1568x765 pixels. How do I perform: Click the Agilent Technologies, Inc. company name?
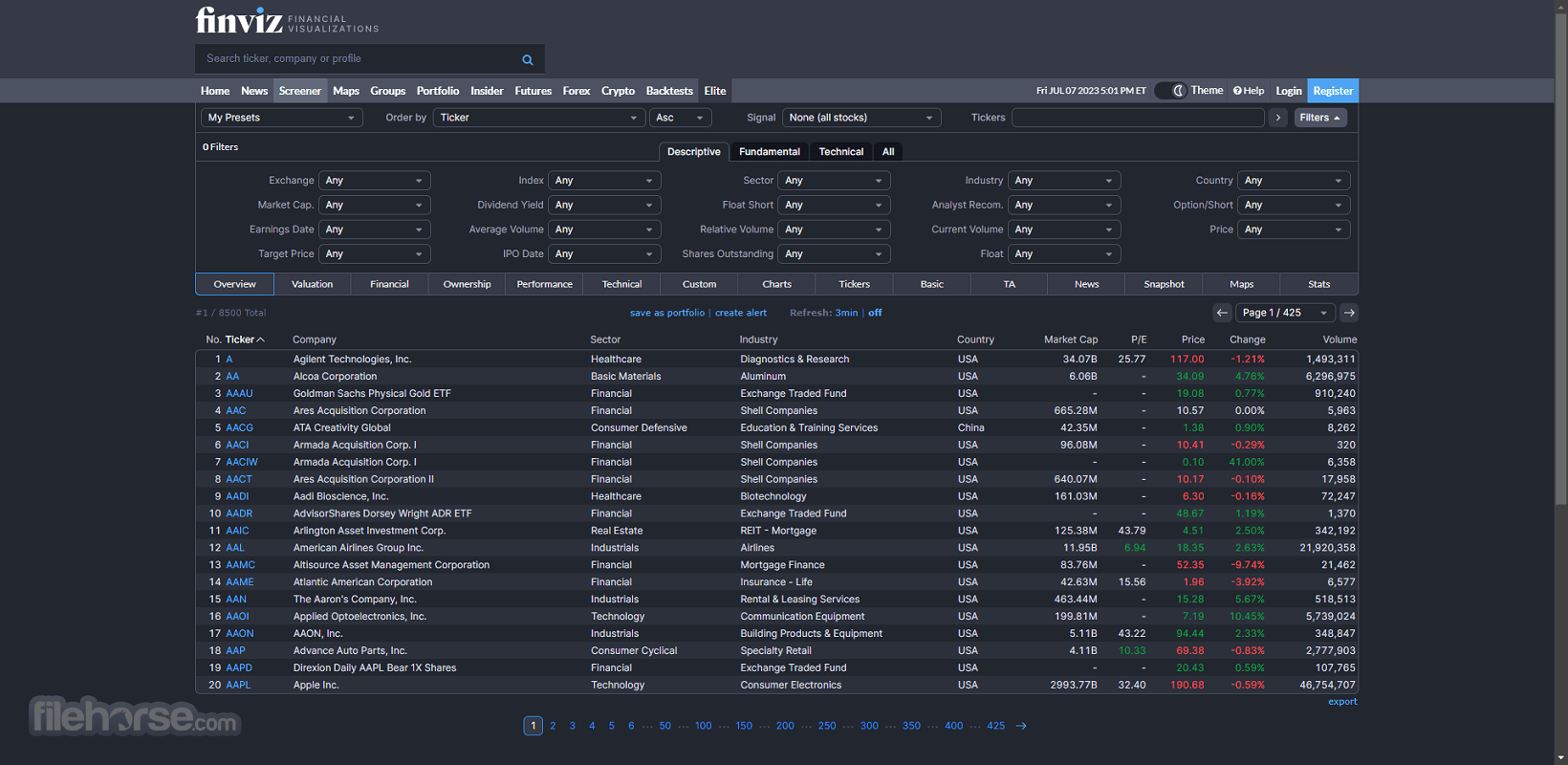click(x=352, y=360)
